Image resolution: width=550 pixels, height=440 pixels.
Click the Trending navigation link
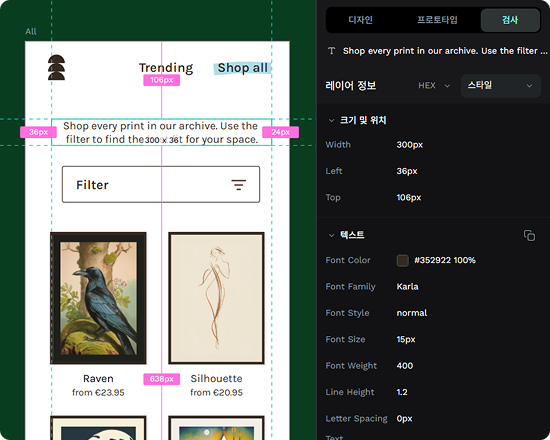166,68
